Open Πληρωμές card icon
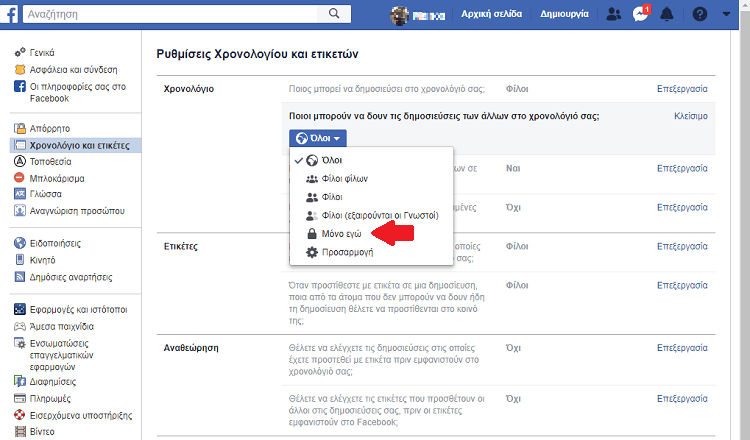Viewport: 750px width, 440px height. point(20,398)
